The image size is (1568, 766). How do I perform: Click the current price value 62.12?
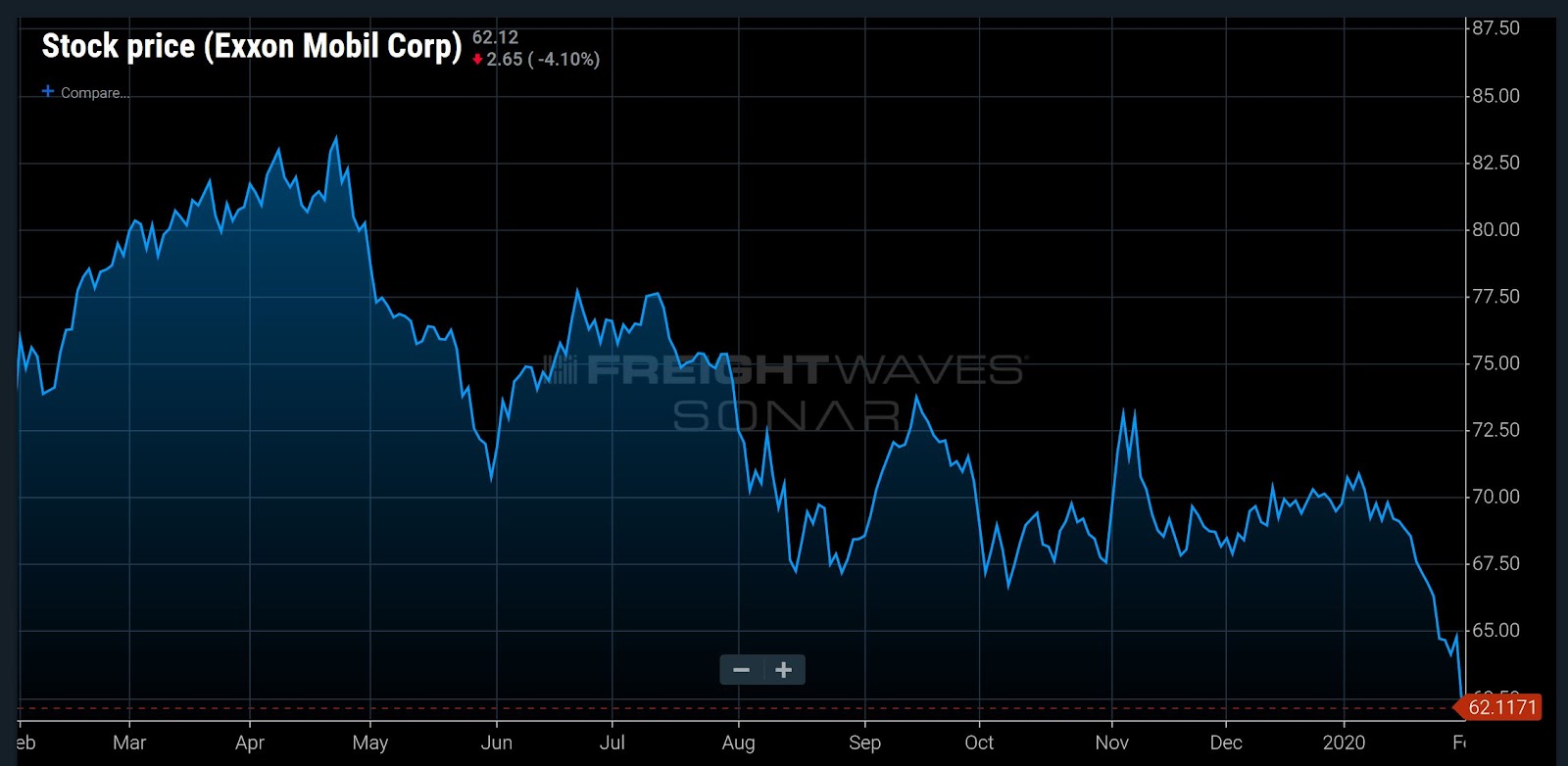(496, 37)
